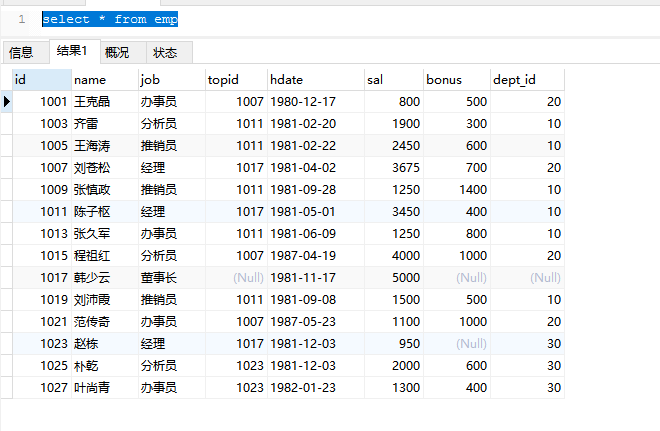Click the dept_id column header
This screenshot has width=660, height=431.
click(x=527, y=80)
